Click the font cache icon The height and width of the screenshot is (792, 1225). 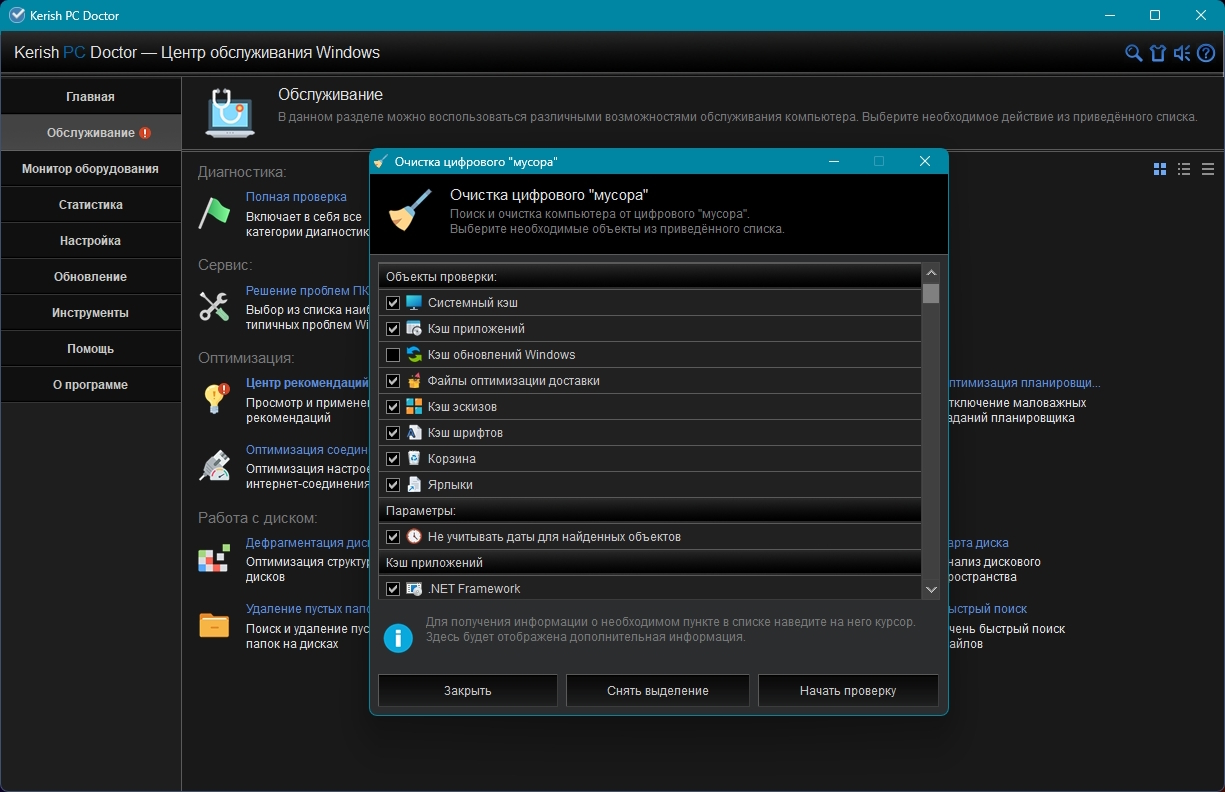click(x=414, y=433)
